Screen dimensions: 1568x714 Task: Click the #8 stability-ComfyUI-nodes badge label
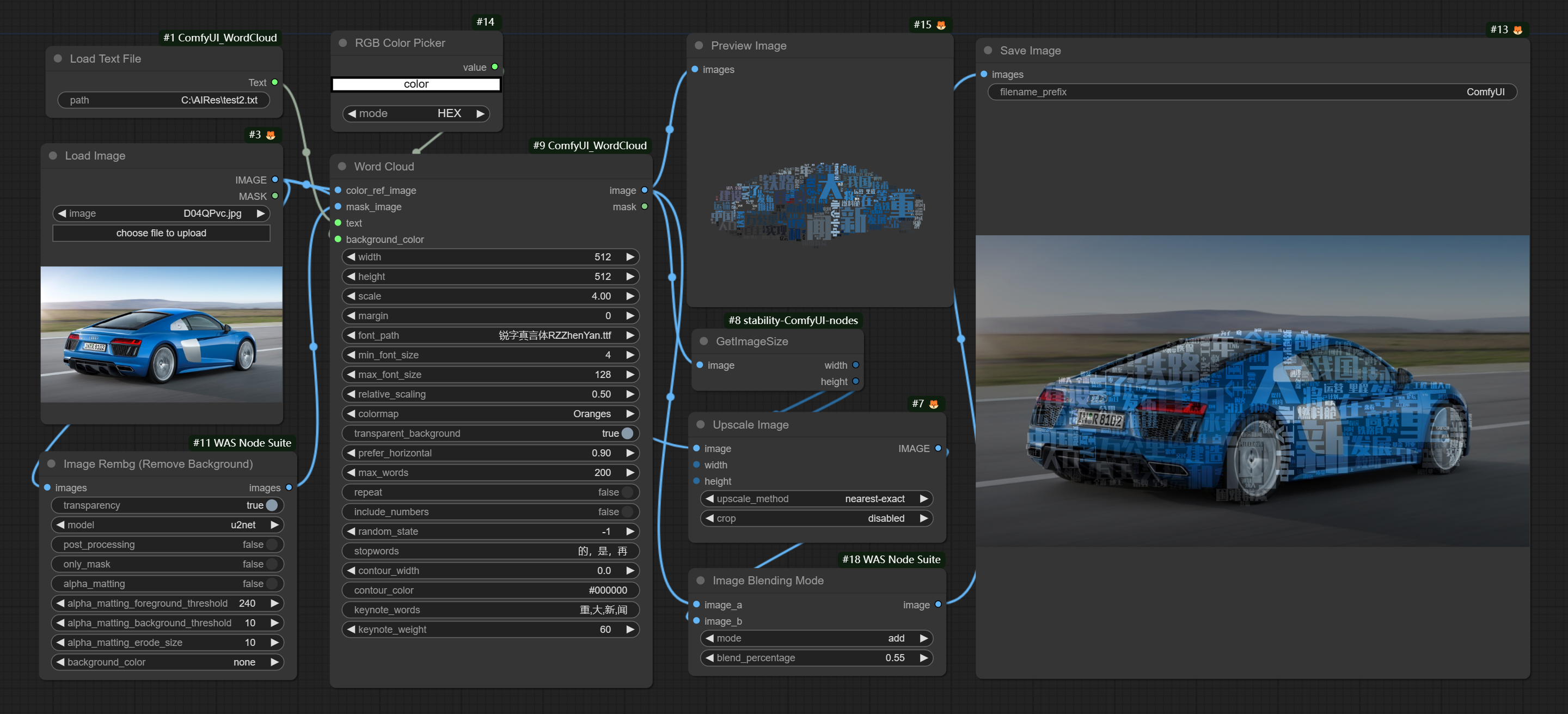point(793,320)
